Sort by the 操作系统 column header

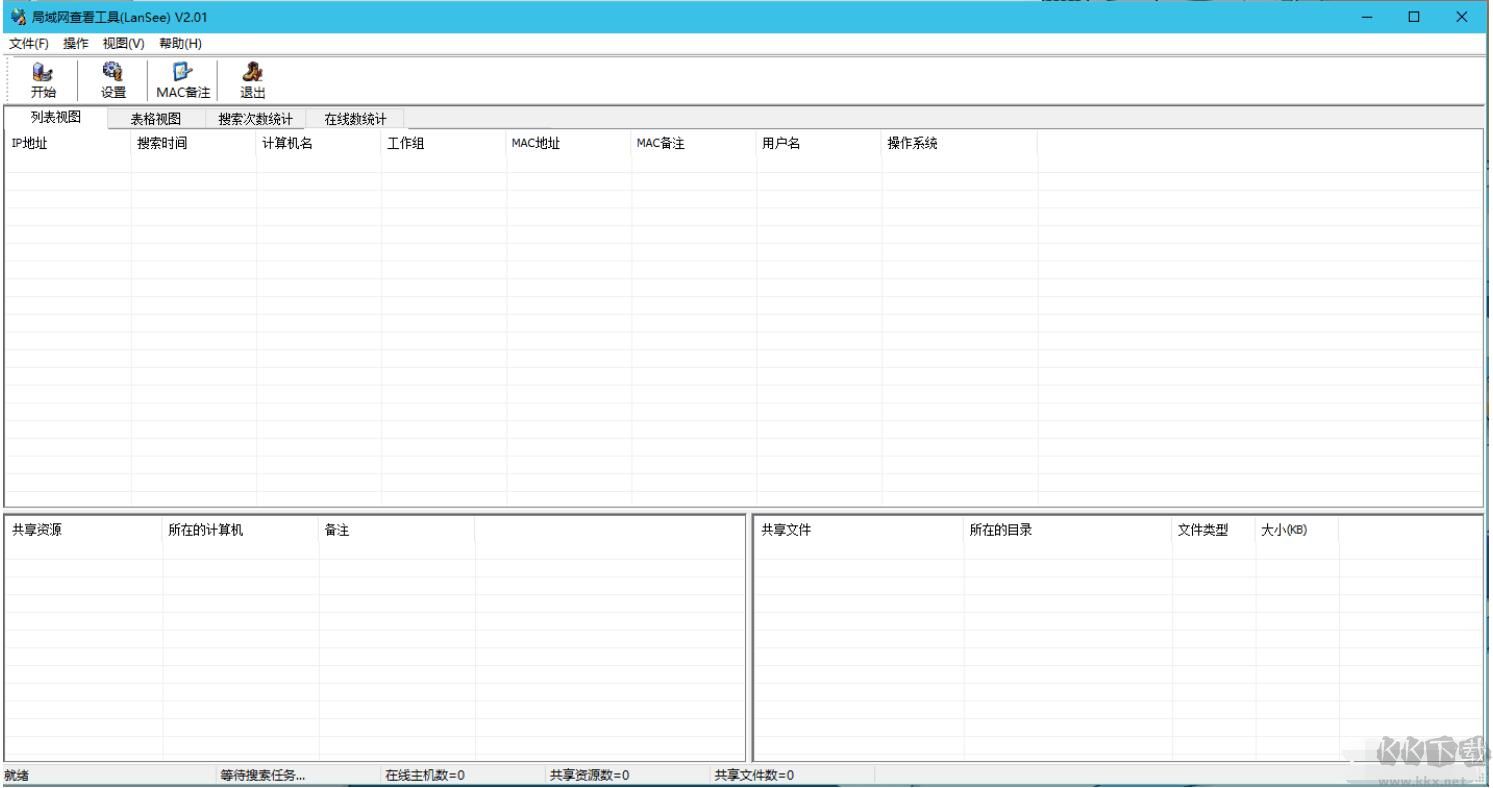pos(960,143)
